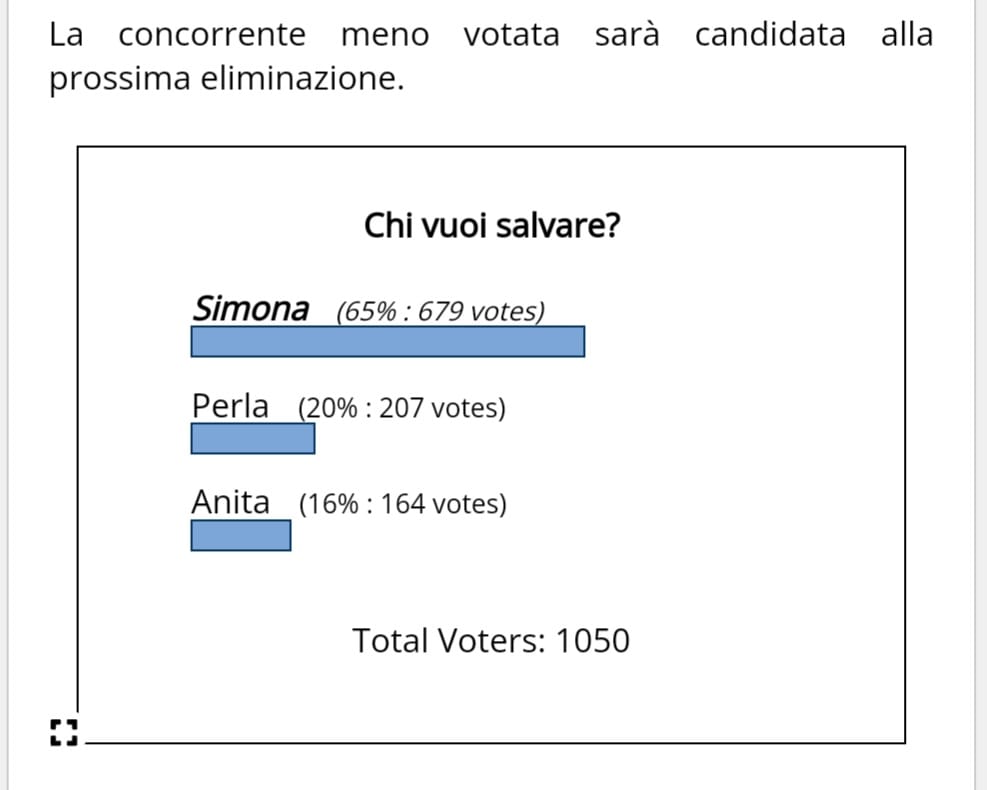
Task: Click the word "votata" in the paragraph
Action: 512,35
